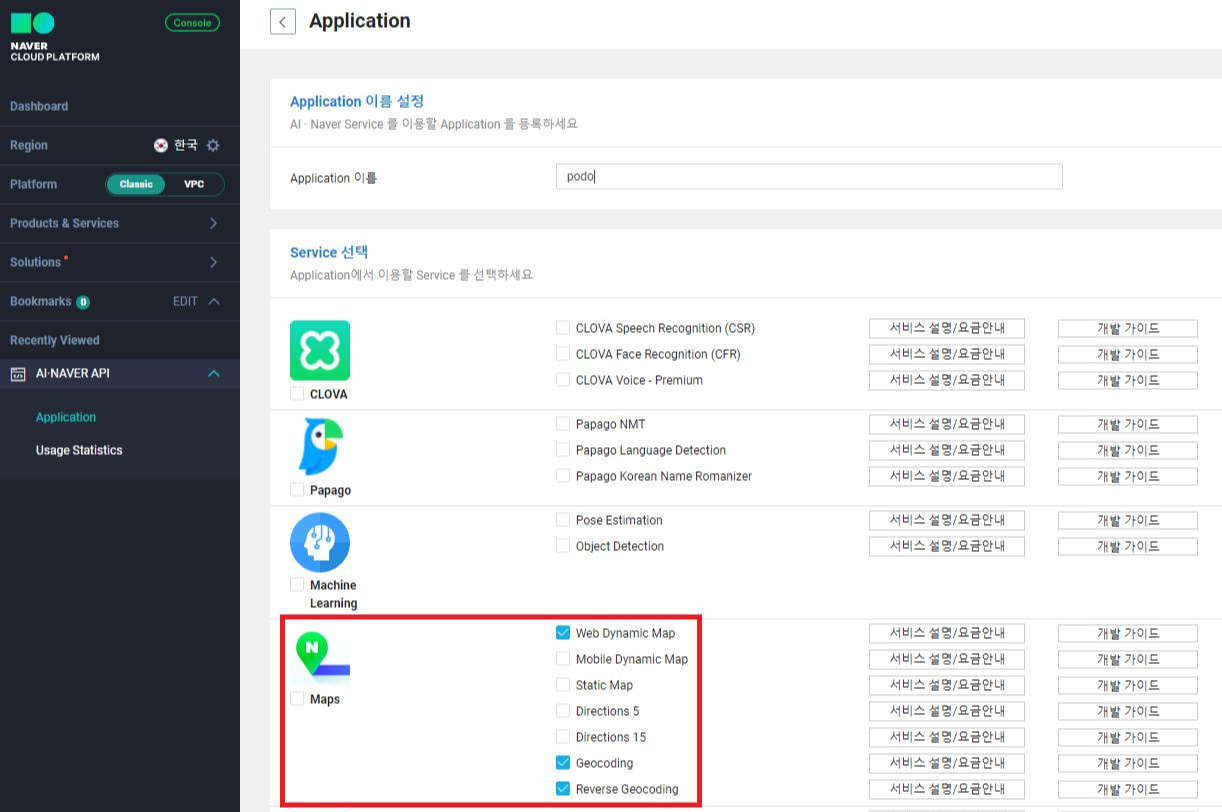Click the Application 이름 input field
This screenshot has width=1222, height=812.
809,177
